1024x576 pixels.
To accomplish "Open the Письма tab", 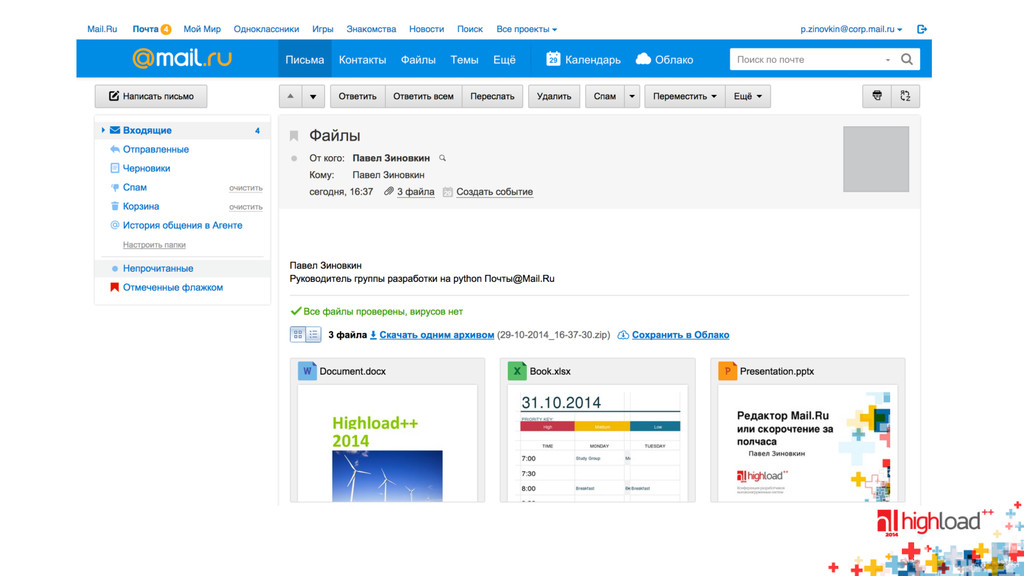I will pos(304,59).
